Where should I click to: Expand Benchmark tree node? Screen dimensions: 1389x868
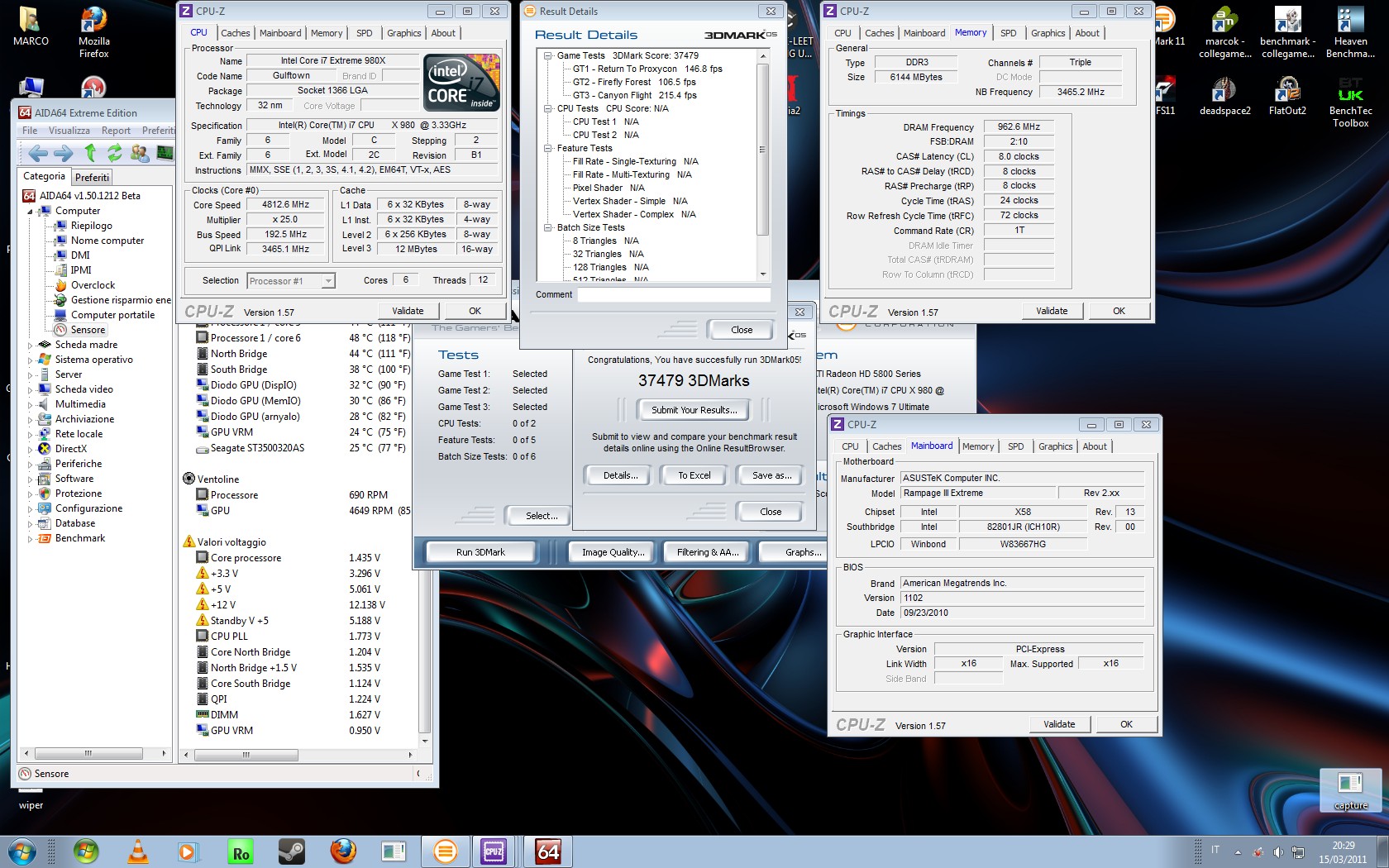pos(31,539)
